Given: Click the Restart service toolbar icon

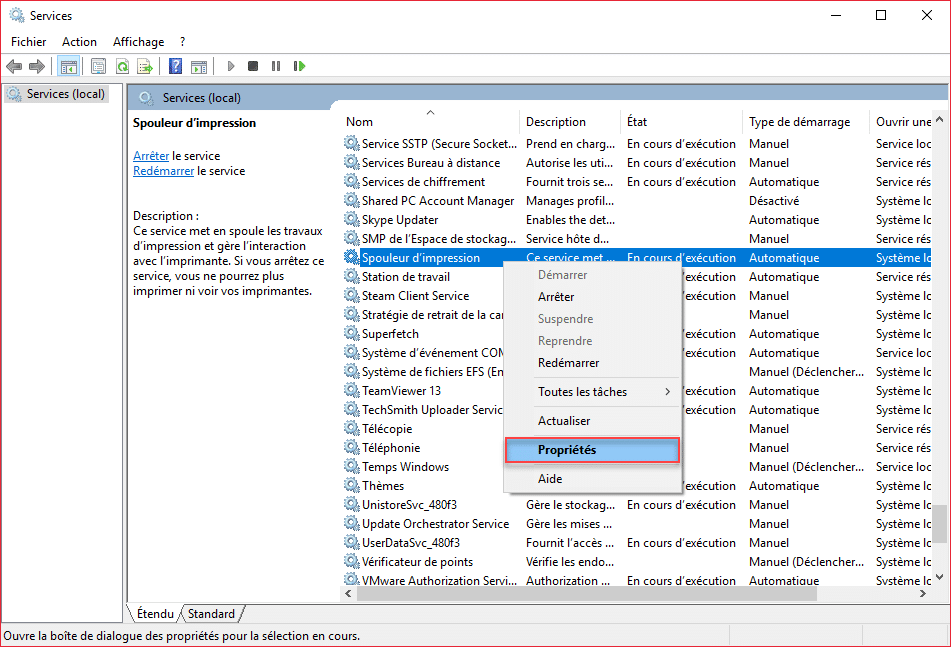Looking at the screenshot, I should coord(299,66).
